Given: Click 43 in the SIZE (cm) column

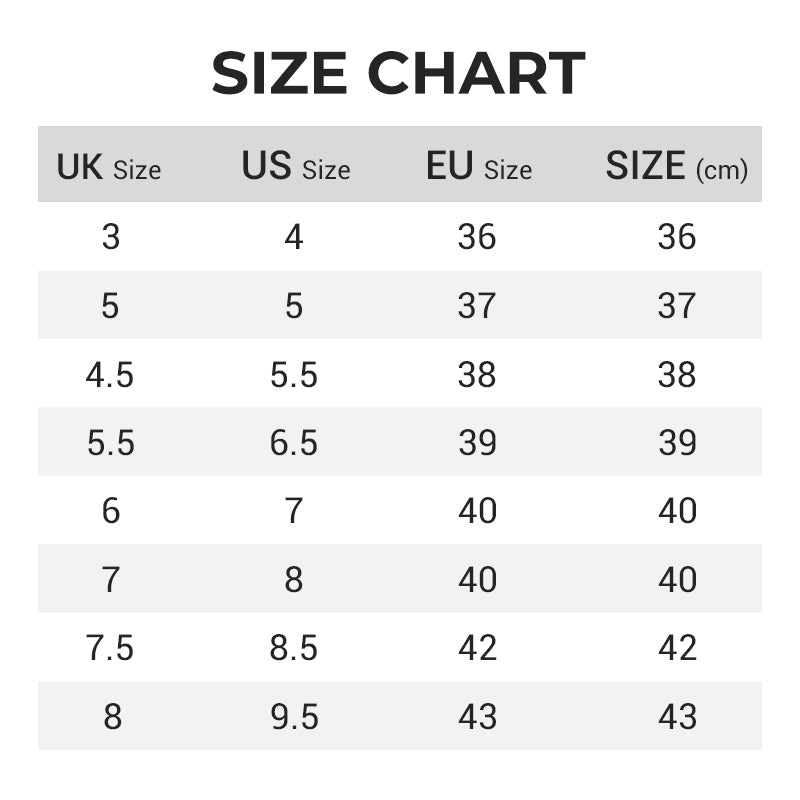Looking at the screenshot, I should click(677, 717).
